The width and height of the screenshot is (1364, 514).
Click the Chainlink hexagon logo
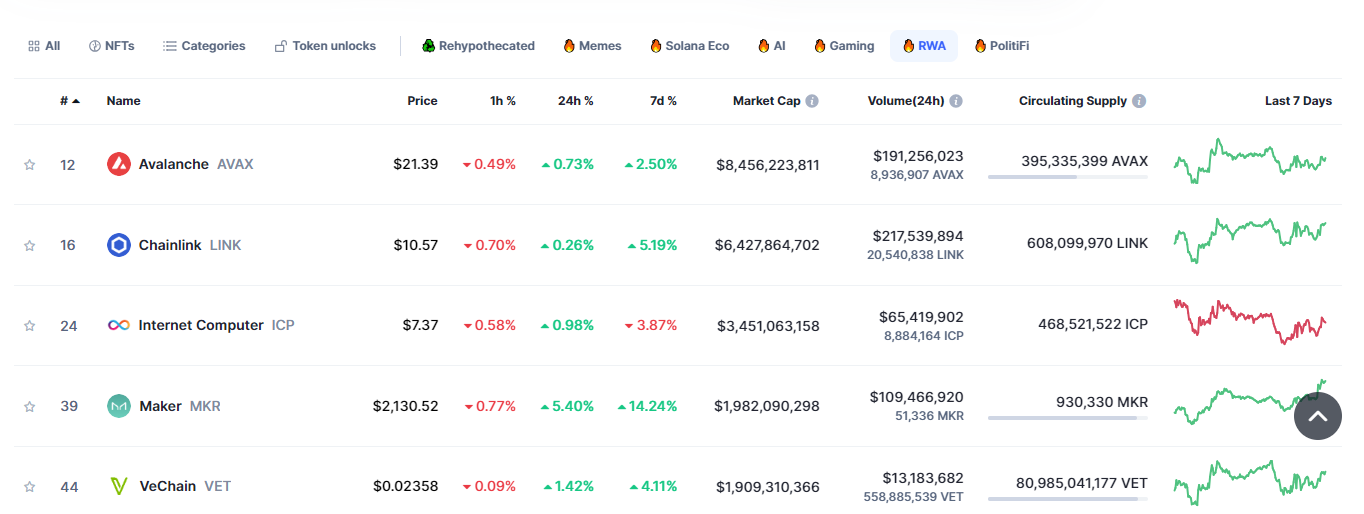pos(119,245)
